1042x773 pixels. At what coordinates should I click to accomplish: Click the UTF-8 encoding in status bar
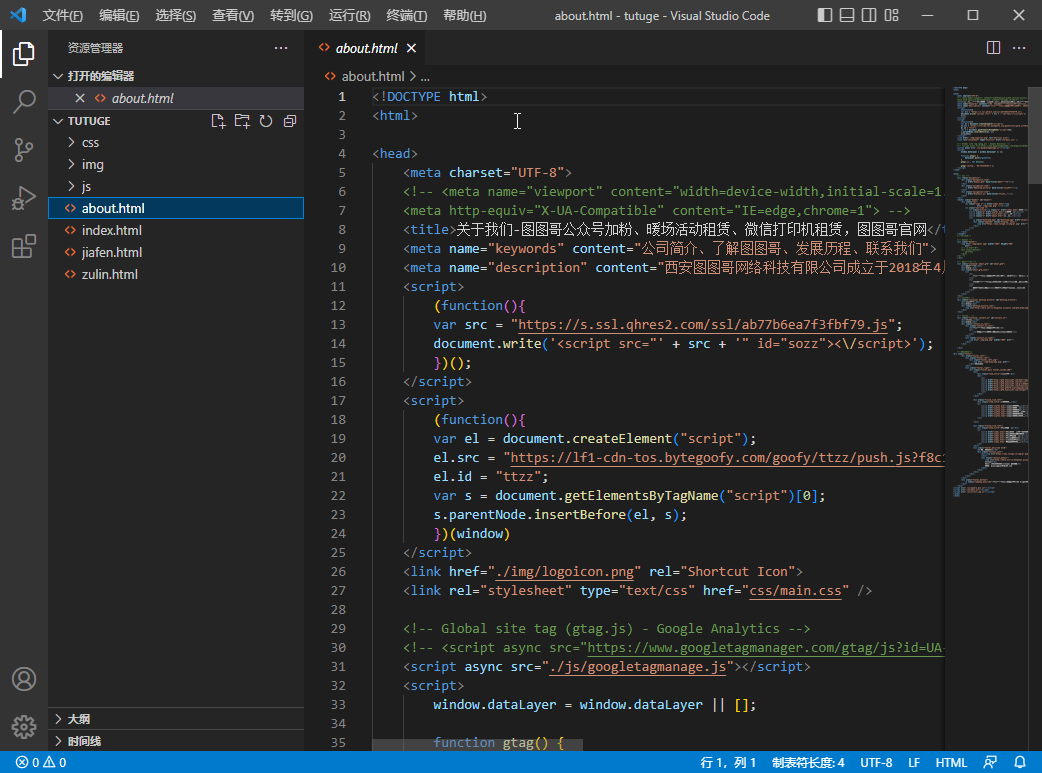coord(876,762)
